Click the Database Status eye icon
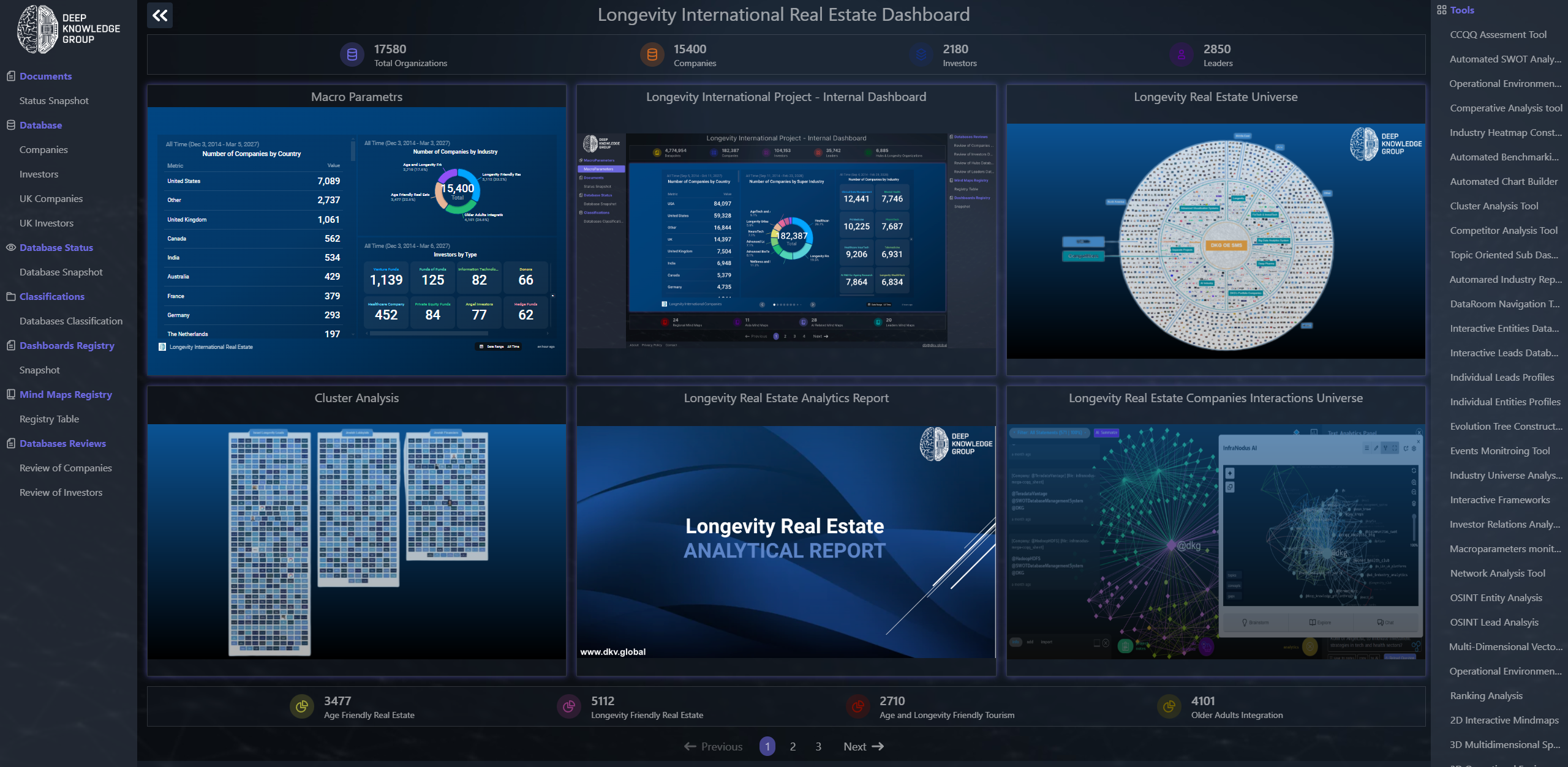1568x767 pixels. click(11, 247)
